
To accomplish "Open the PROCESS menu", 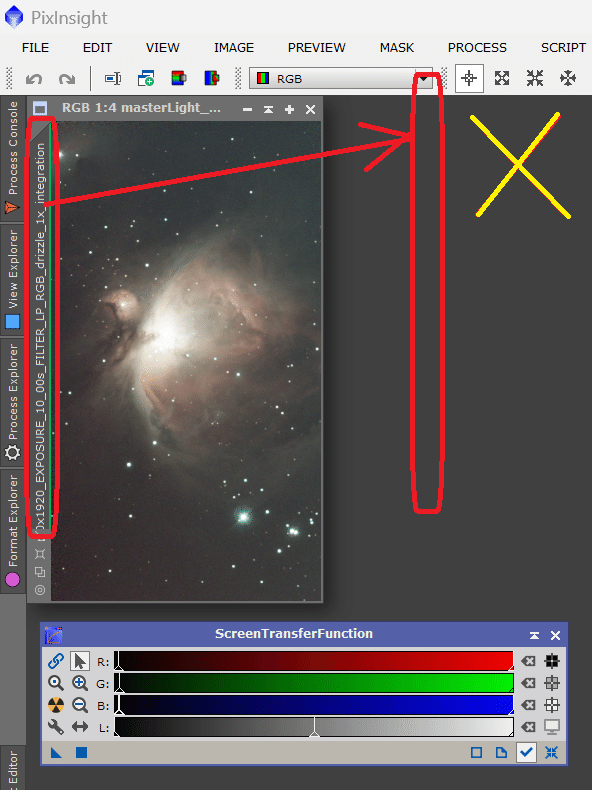I will [477, 48].
